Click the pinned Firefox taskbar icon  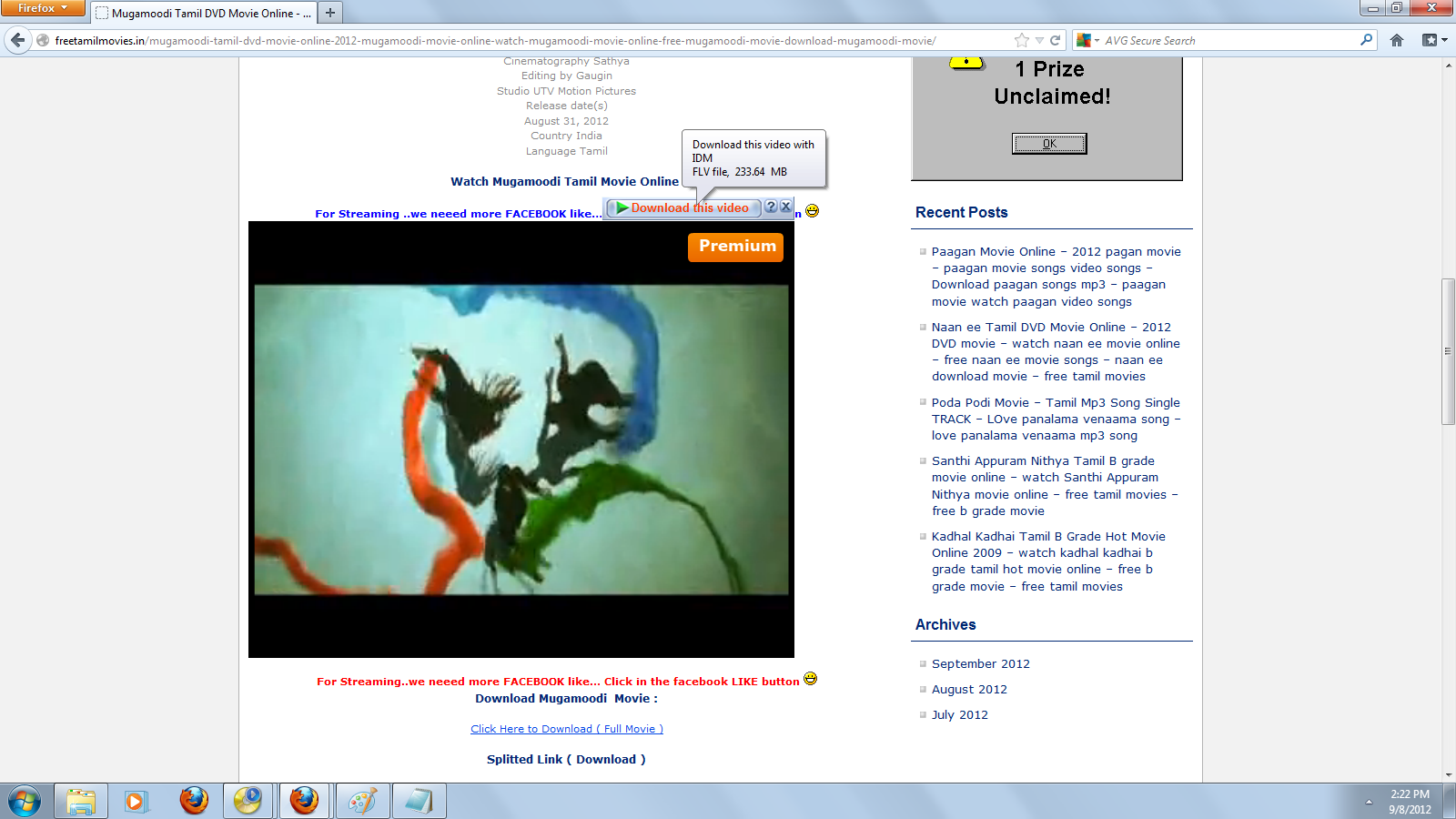194,801
